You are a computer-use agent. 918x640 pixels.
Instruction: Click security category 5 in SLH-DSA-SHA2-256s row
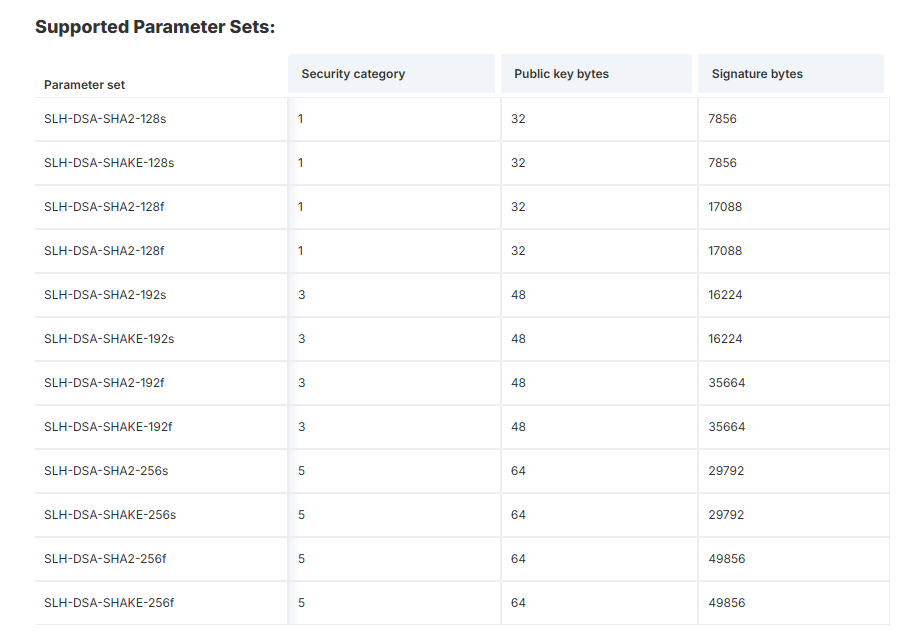tap(302, 470)
